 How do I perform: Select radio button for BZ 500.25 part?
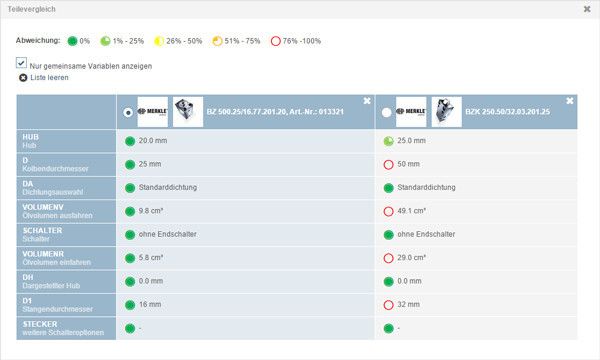coord(128,112)
